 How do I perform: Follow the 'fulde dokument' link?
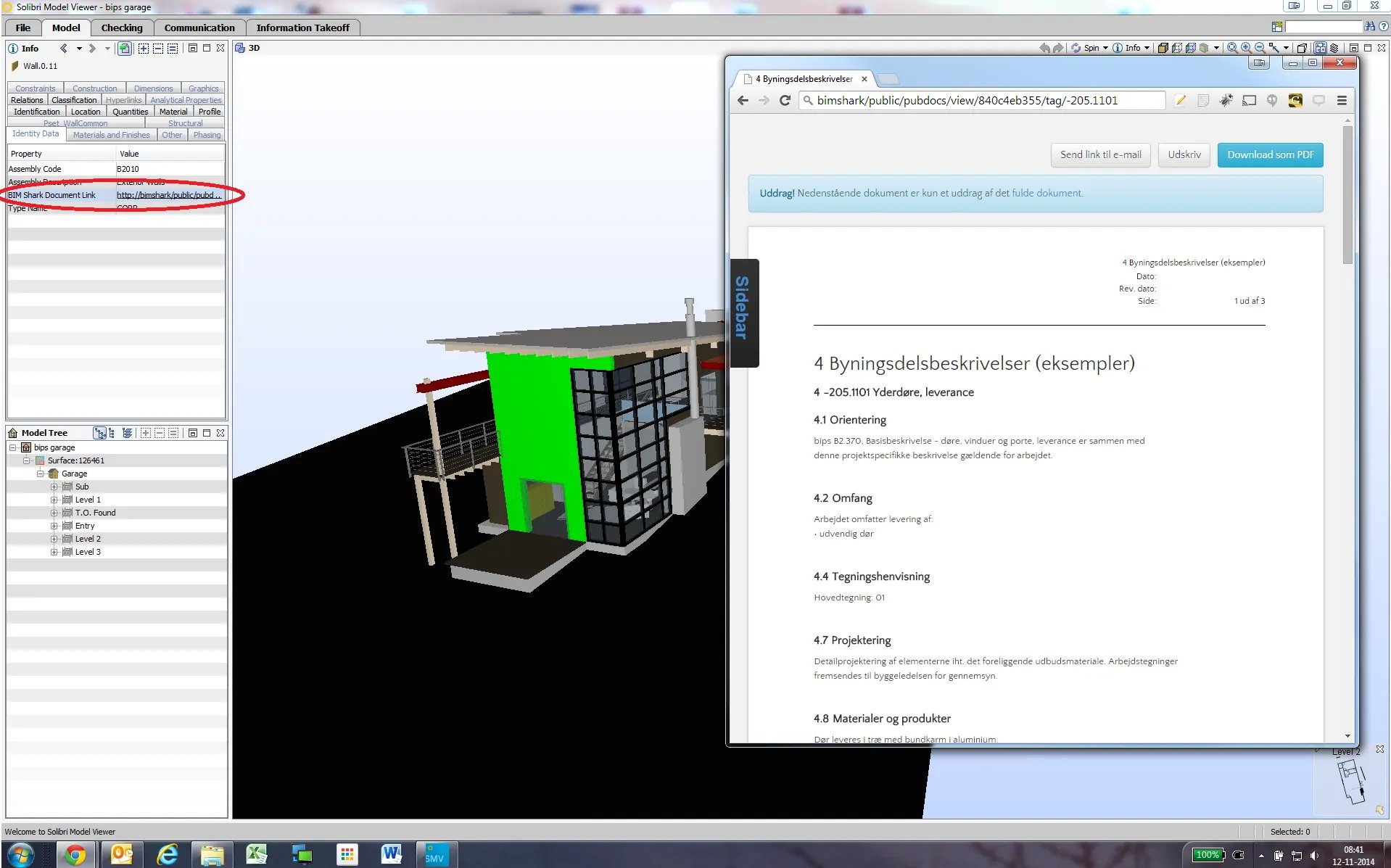[1047, 193]
